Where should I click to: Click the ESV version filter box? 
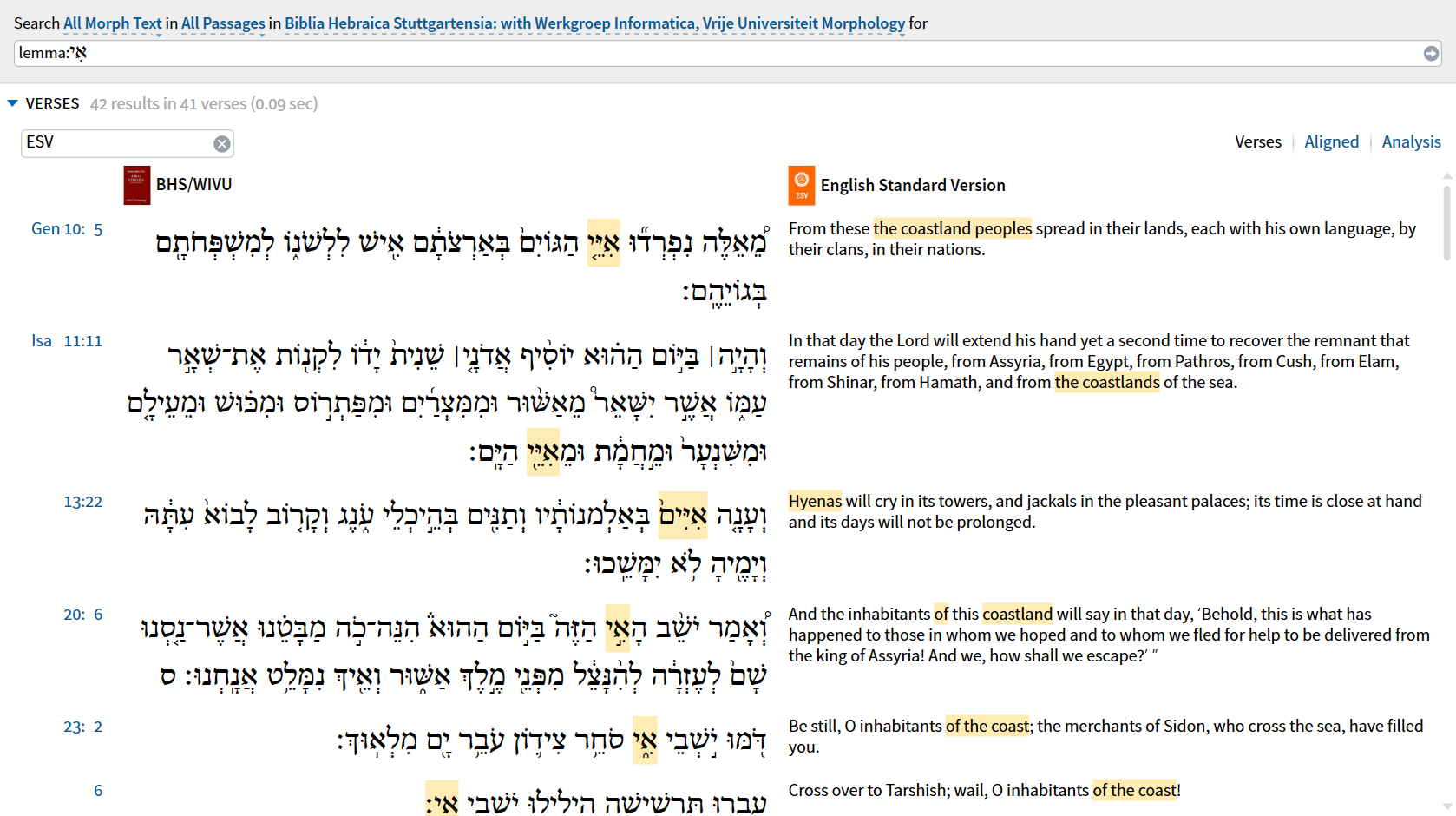[x=128, y=143]
